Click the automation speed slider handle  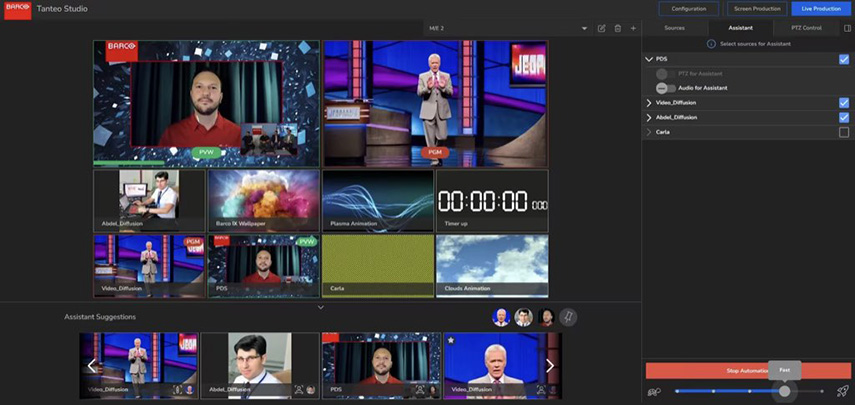(784, 391)
